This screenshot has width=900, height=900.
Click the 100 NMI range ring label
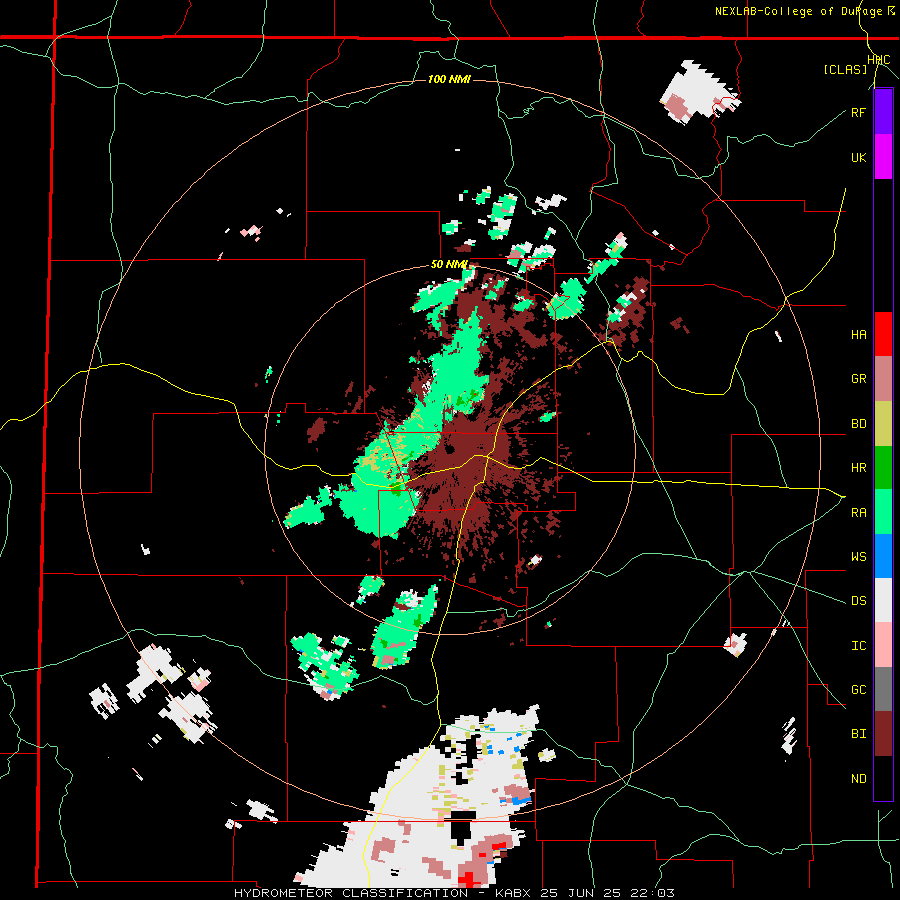coord(449,79)
